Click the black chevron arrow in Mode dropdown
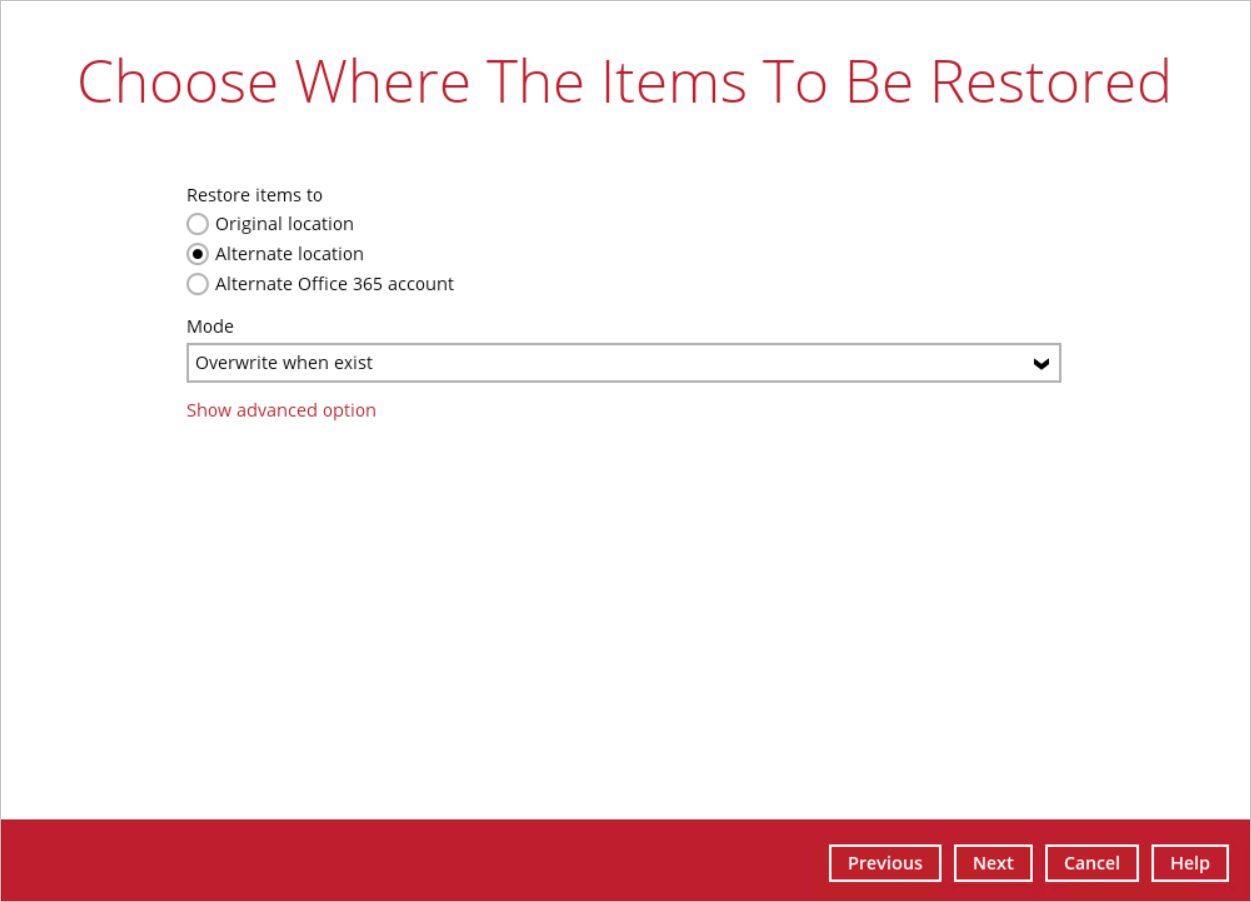1251x902 pixels. click(x=1041, y=364)
